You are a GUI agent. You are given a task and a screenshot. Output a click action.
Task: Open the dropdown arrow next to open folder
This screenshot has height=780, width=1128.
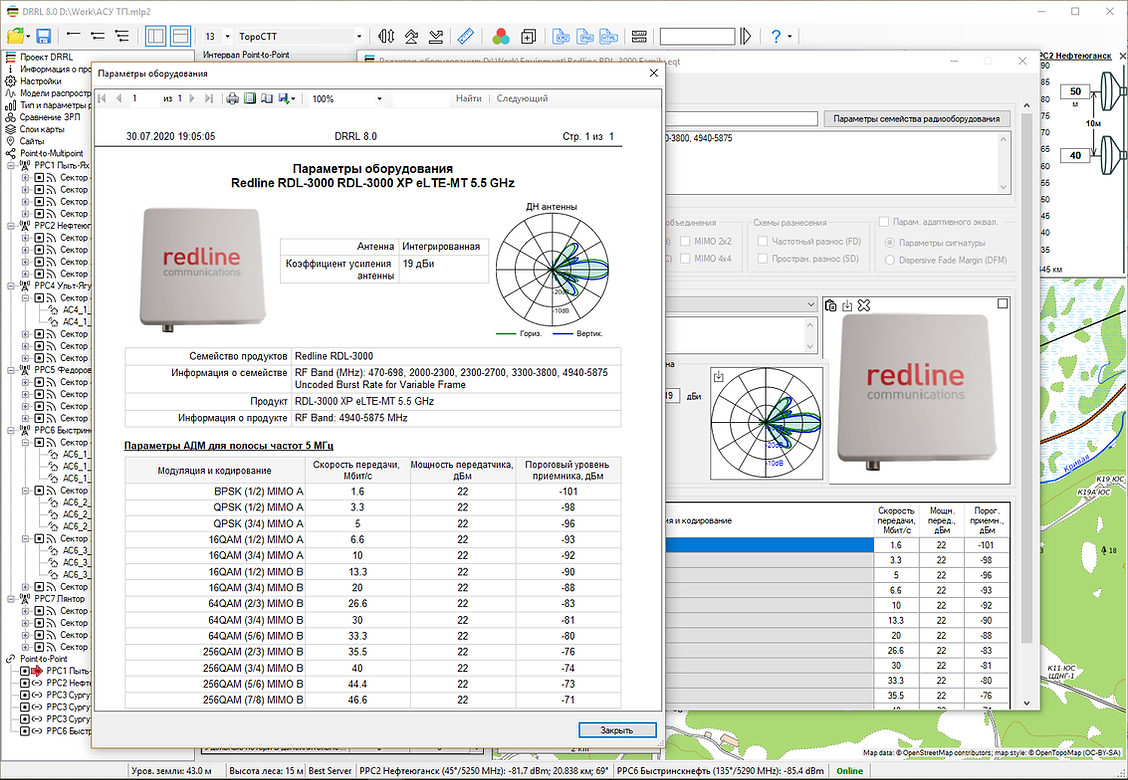tap(28, 37)
